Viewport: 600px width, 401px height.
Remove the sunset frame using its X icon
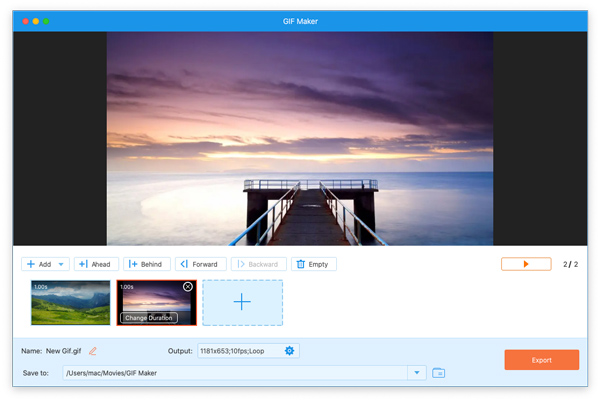(188, 287)
